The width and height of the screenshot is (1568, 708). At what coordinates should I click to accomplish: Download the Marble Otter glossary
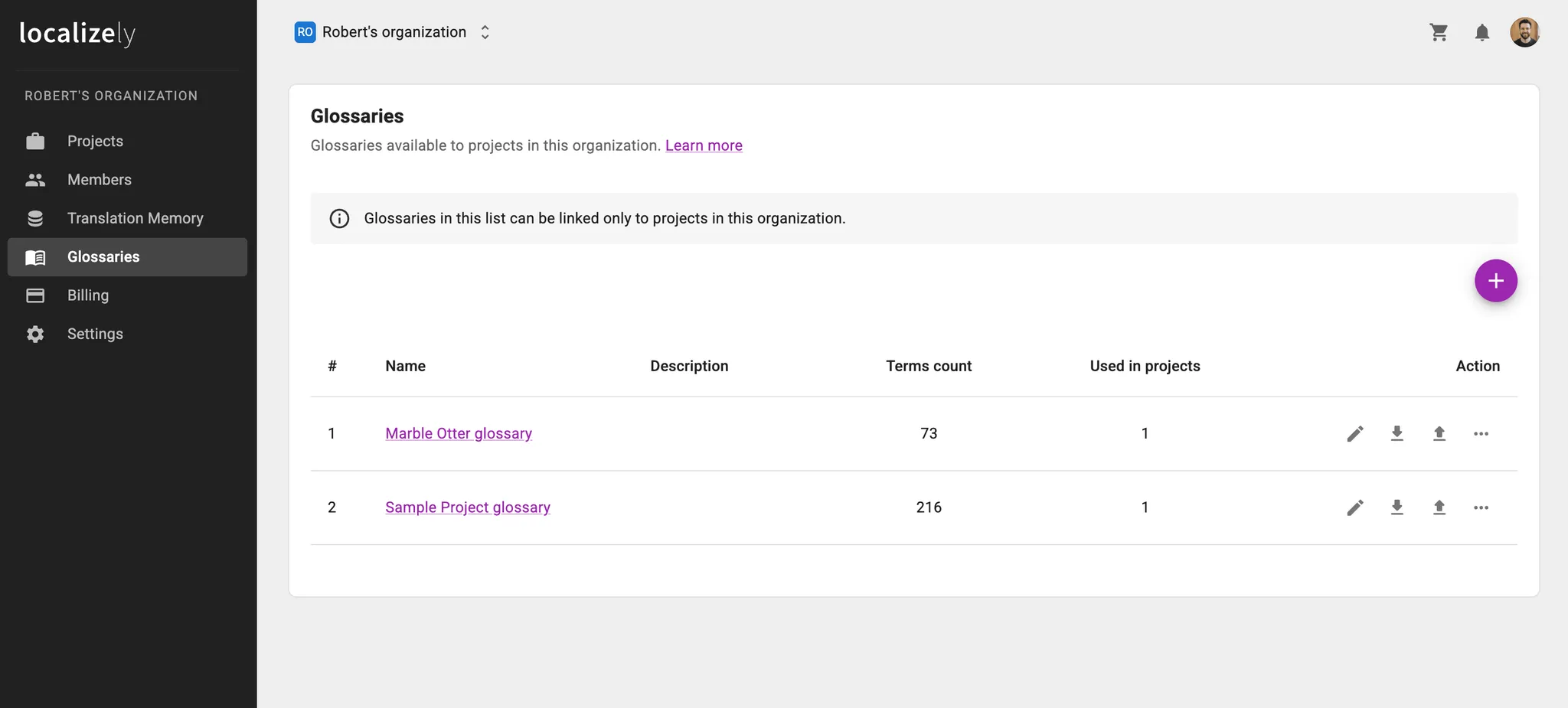click(x=1397, y=434)
